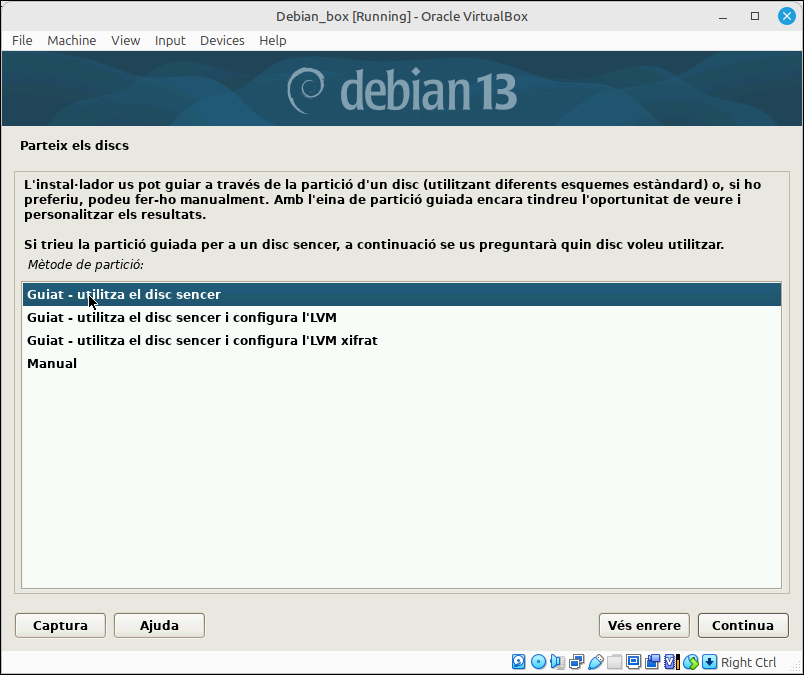Click the shared folders status icon

[614, 662]
